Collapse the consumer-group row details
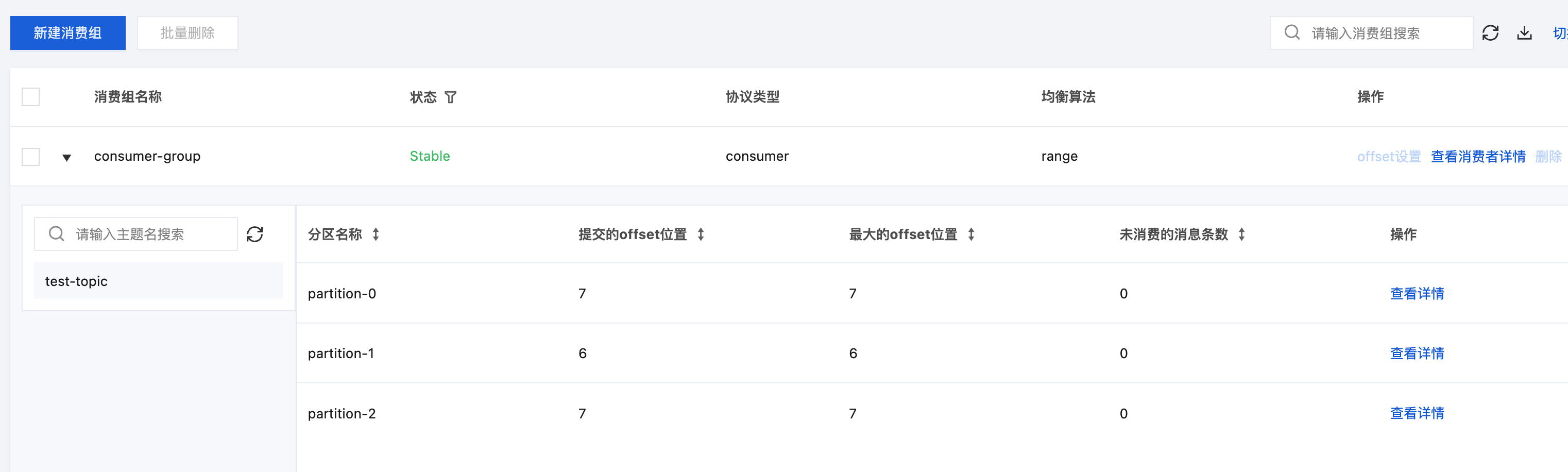1568x472 pixels. pyautogui.click(x=67, y=158)
